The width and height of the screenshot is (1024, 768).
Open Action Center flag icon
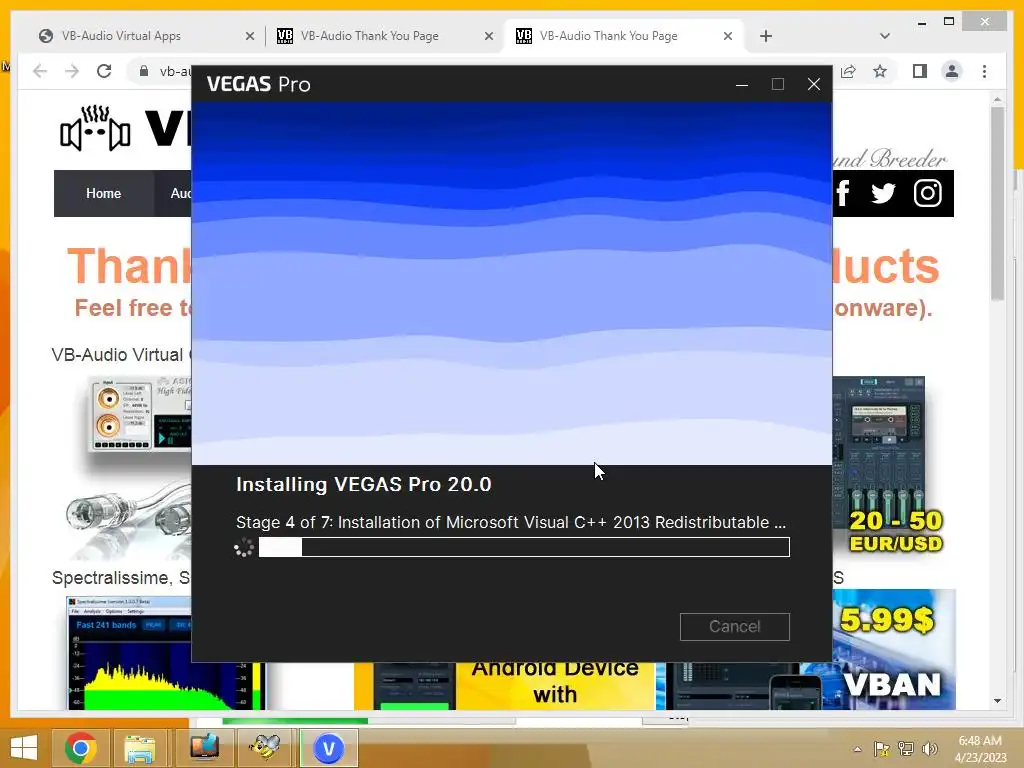click(881, 749)
